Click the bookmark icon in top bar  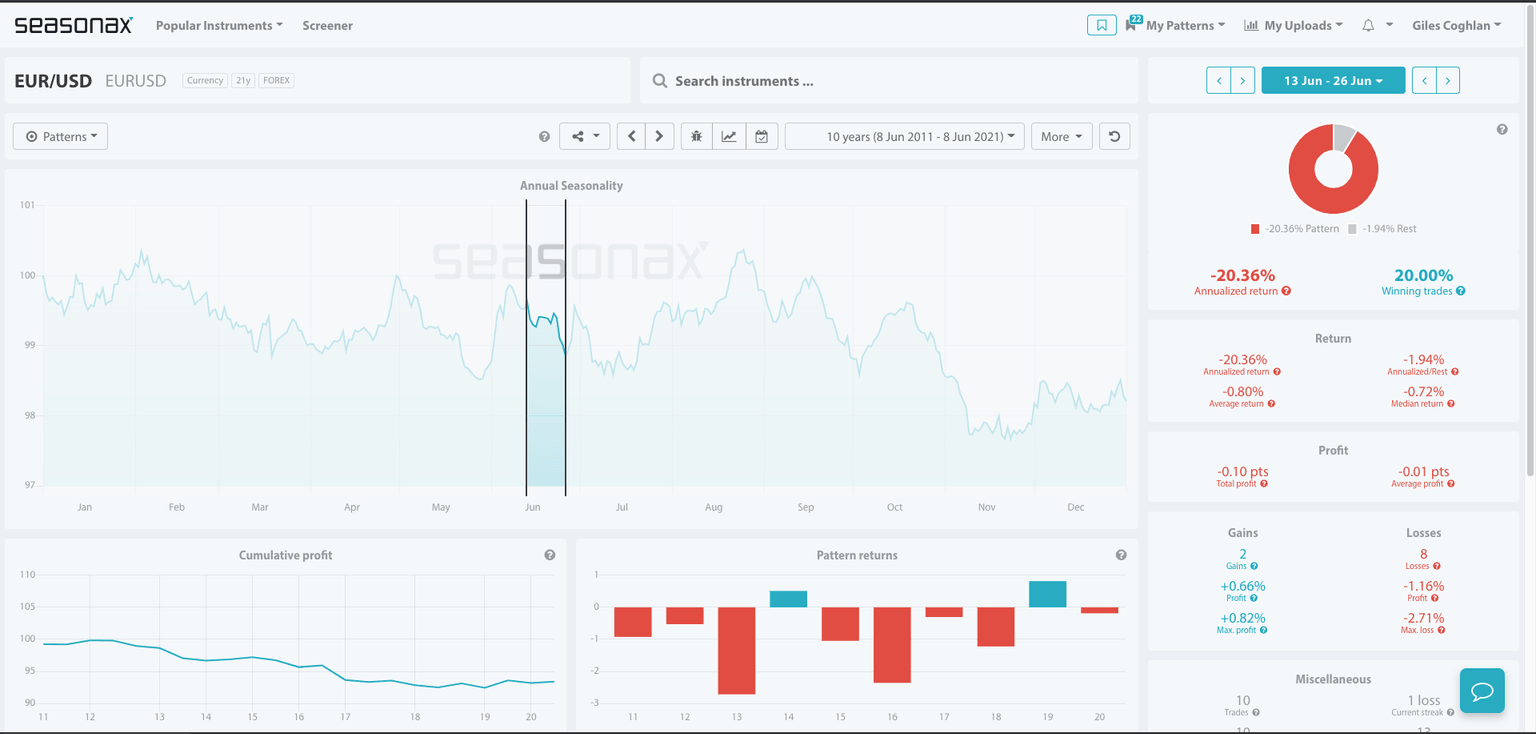(x=1101, y=25)
